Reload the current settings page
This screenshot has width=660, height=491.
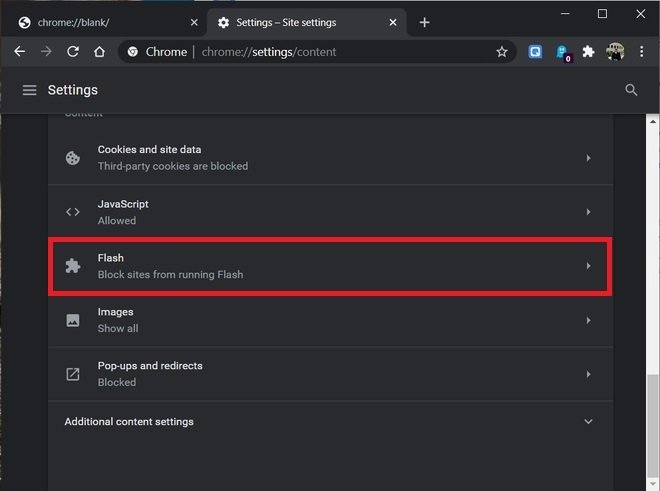(x=73, y=51)
